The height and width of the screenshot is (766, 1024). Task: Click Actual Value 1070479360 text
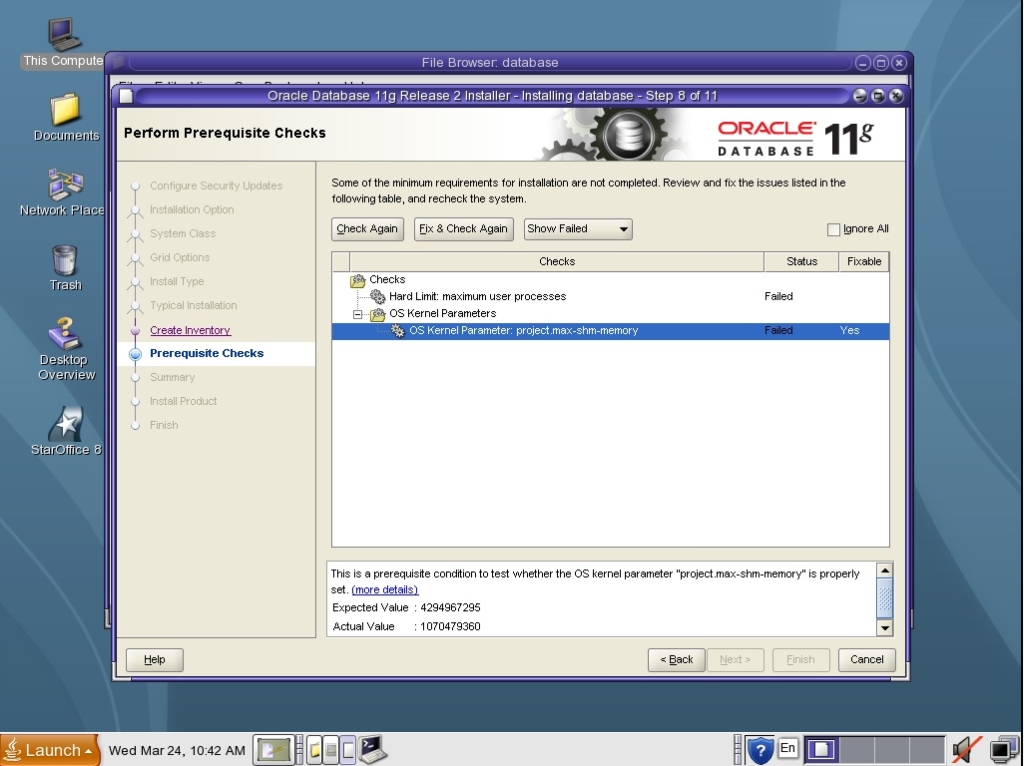click(x=406, y=626)
